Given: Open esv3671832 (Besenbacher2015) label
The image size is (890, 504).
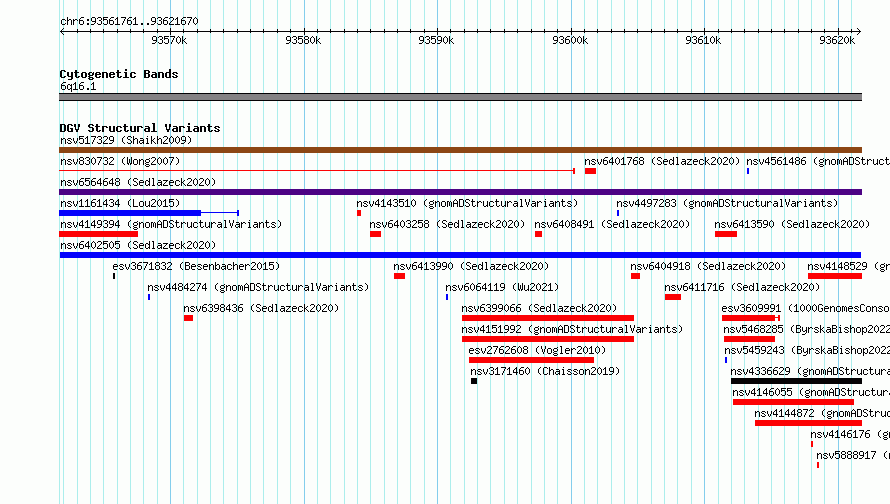Looking at the screenshot, I should [196, 266].
